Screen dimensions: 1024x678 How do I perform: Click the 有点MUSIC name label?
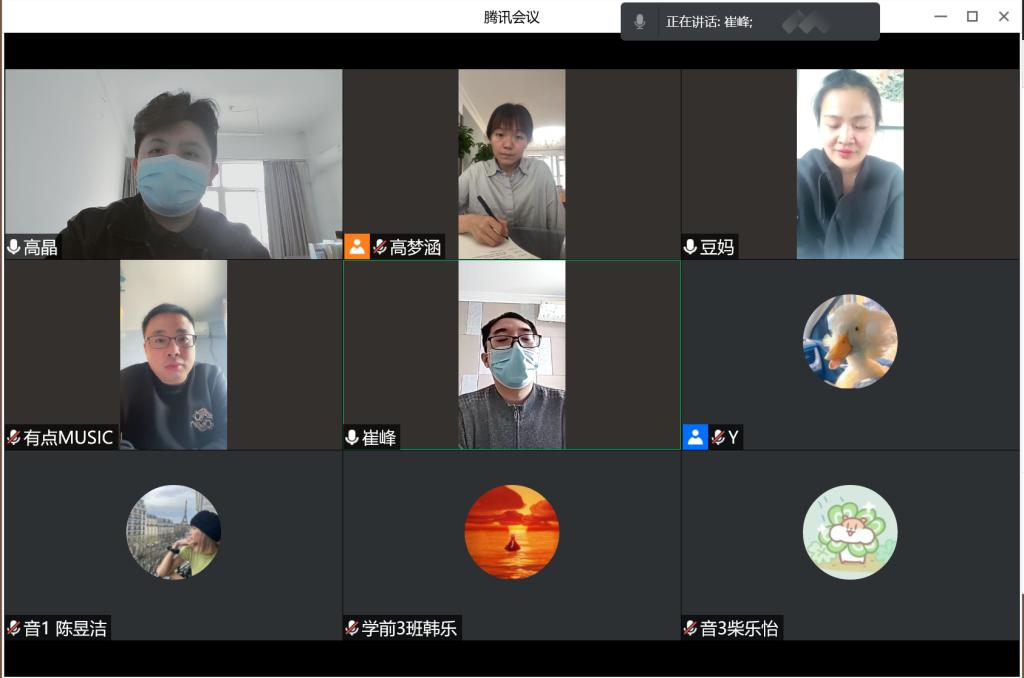tap(69, 438)
